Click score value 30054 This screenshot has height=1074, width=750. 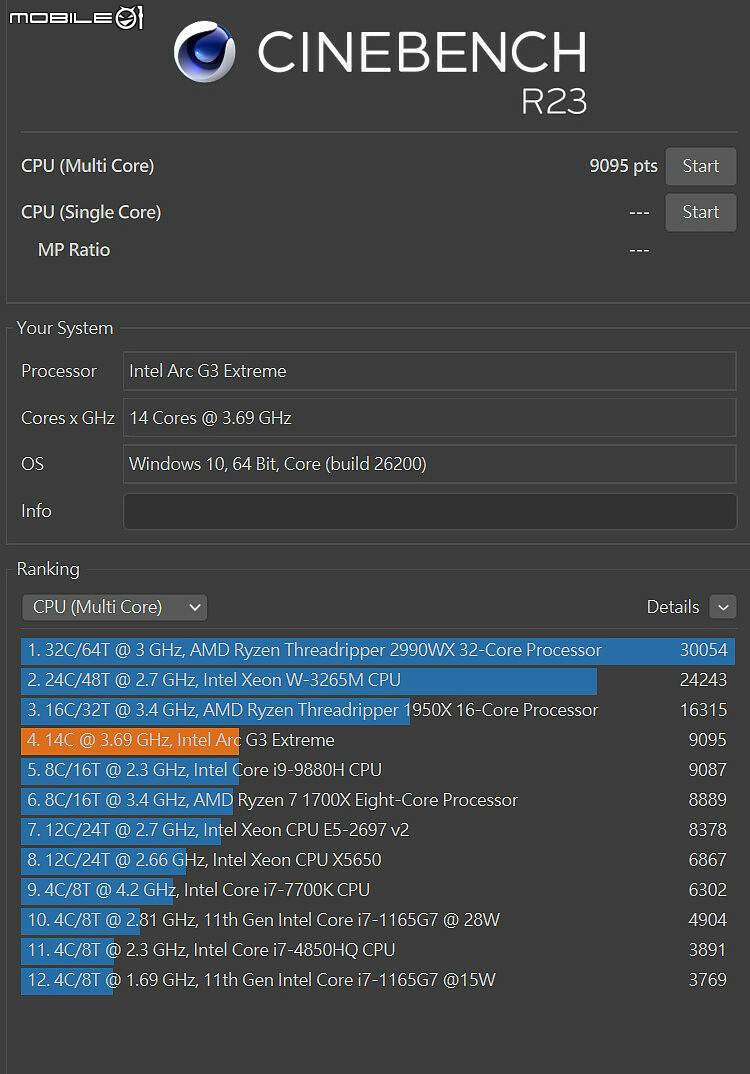click(703, 650)
